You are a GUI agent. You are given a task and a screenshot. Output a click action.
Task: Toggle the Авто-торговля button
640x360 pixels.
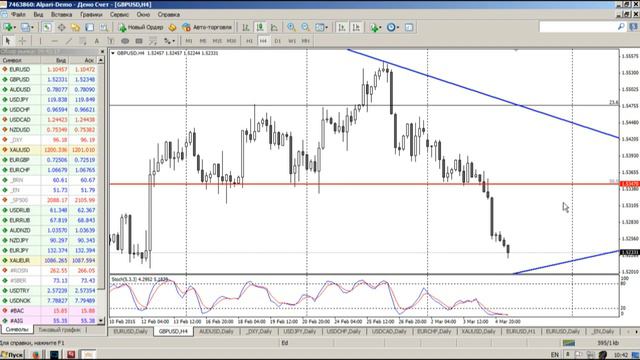(207, 27)
